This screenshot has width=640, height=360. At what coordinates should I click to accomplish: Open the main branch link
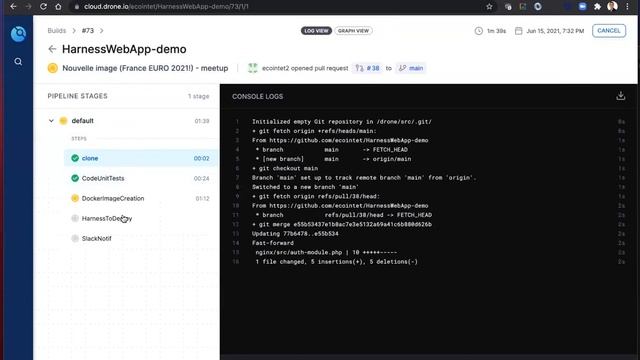[x=411, y=68]
